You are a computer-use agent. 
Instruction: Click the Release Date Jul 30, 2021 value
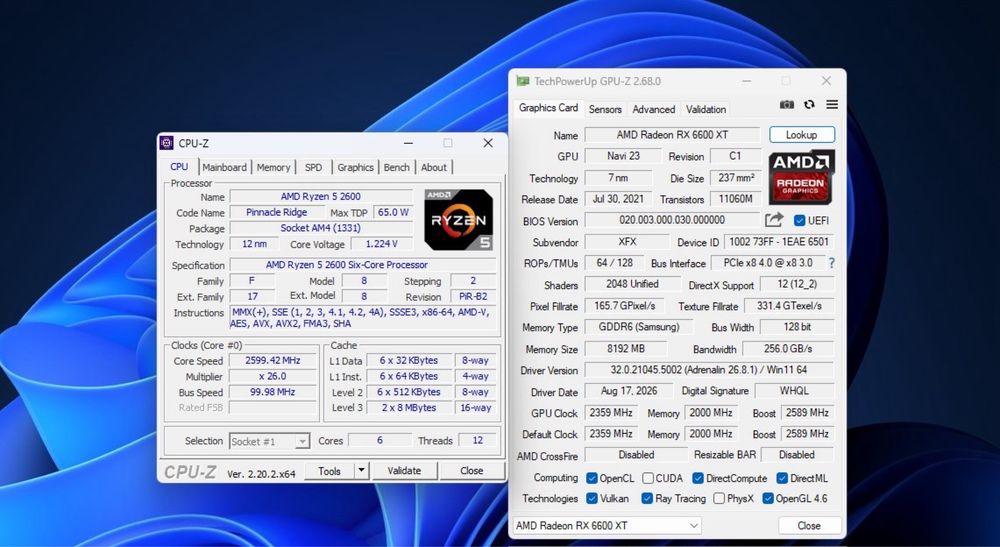click(618, 199)
